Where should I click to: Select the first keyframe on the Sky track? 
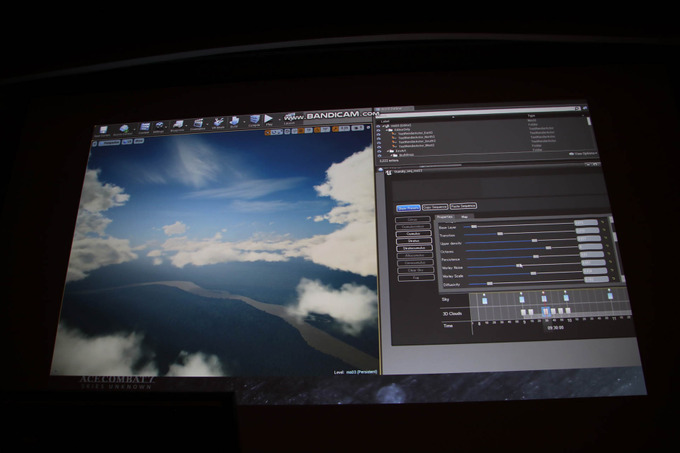(x=484, y=301)
